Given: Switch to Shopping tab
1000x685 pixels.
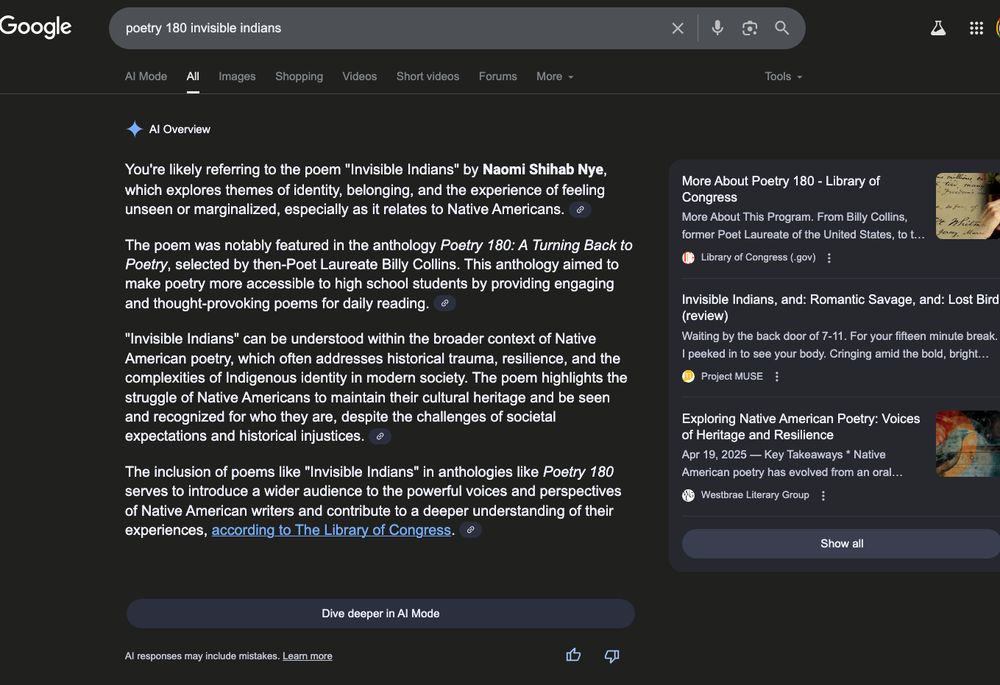Looking at the screenshot, I should 299,77.
